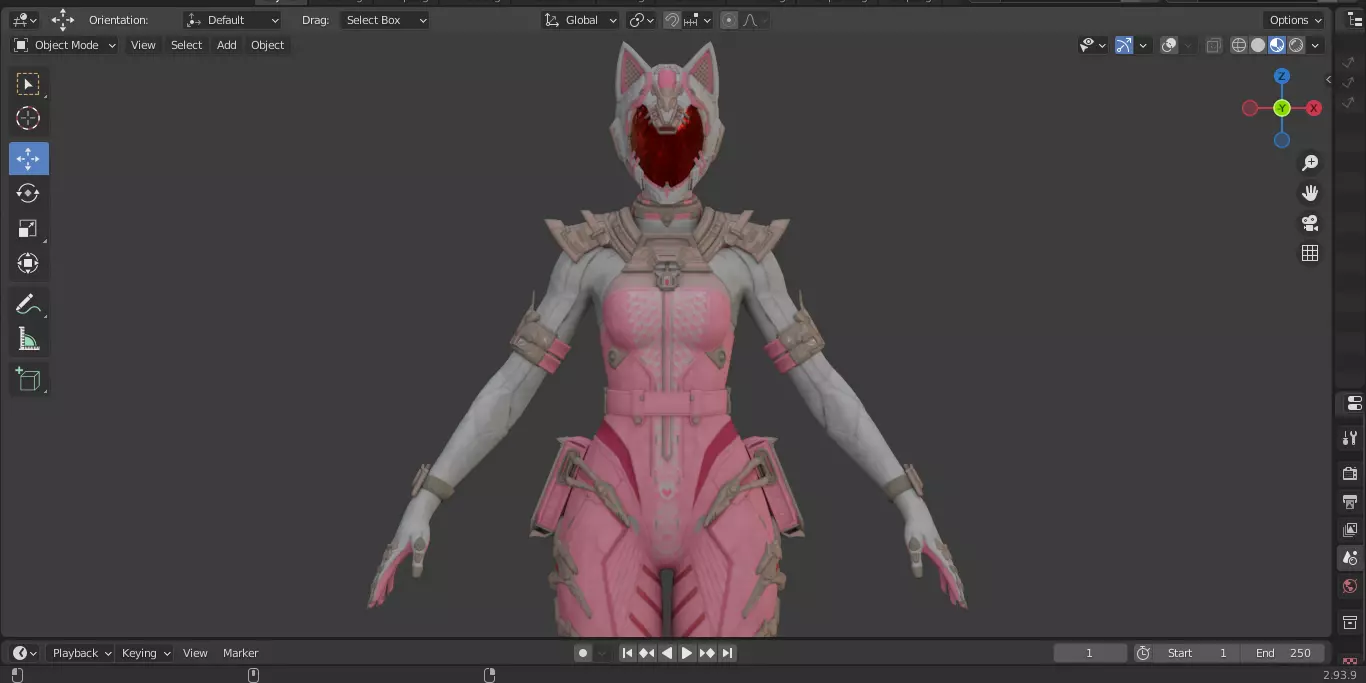Expand snapping options dropdown
Image resolution: width=1366 pixels, height=683 pixels.
click(698, 20)
